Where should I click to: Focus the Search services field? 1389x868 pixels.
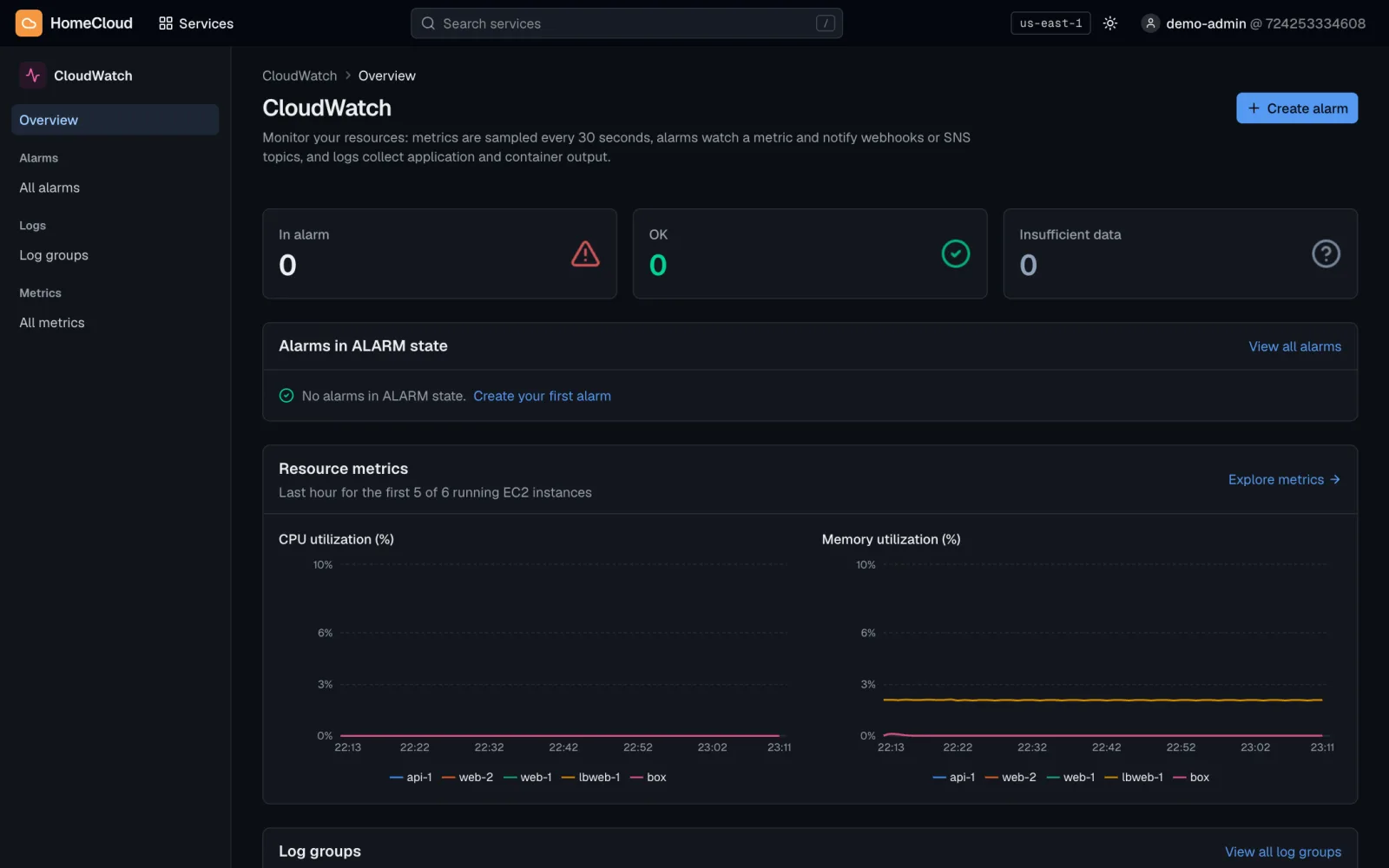pos(626,23)
